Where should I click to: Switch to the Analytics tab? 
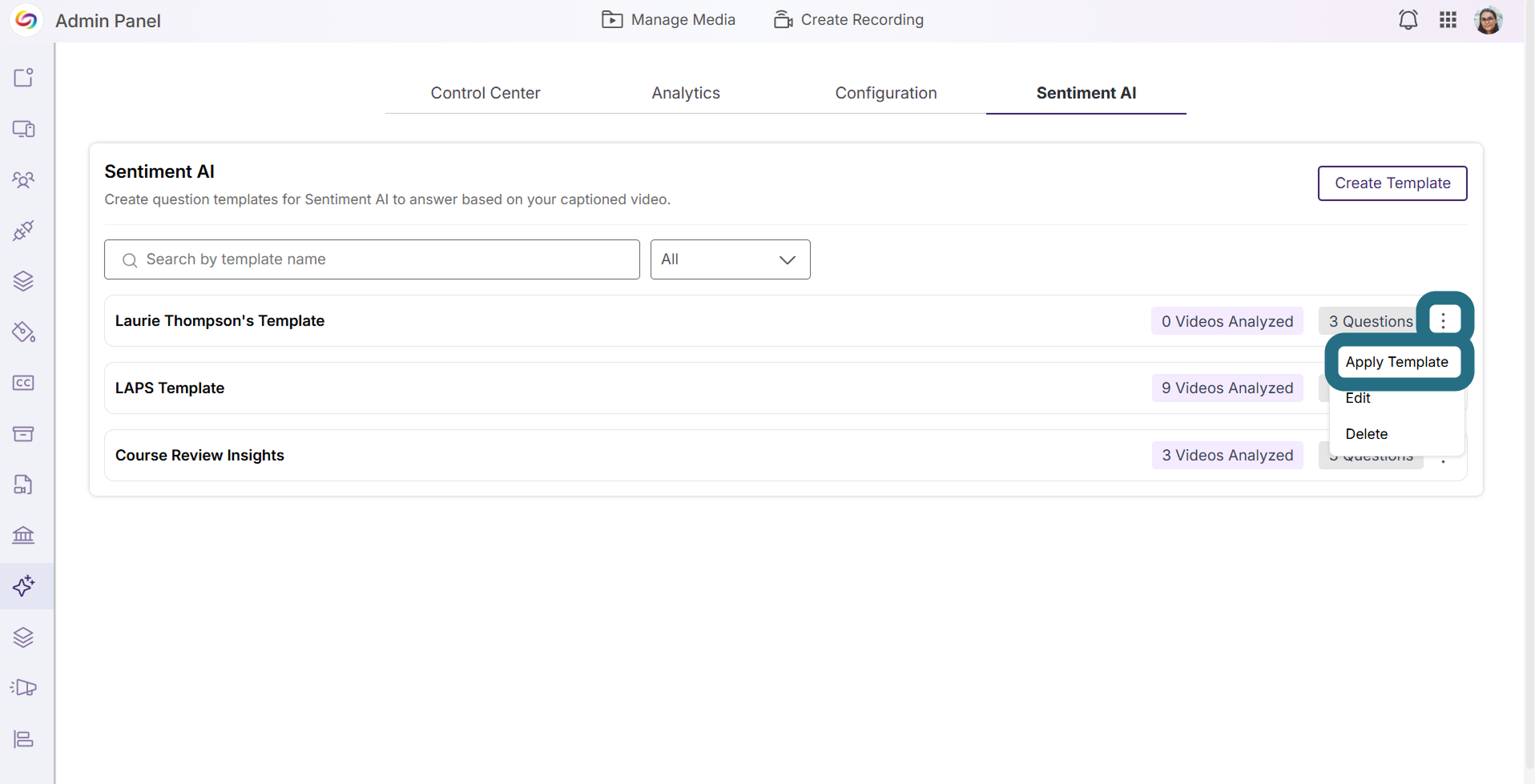click(x=686, y=93)
